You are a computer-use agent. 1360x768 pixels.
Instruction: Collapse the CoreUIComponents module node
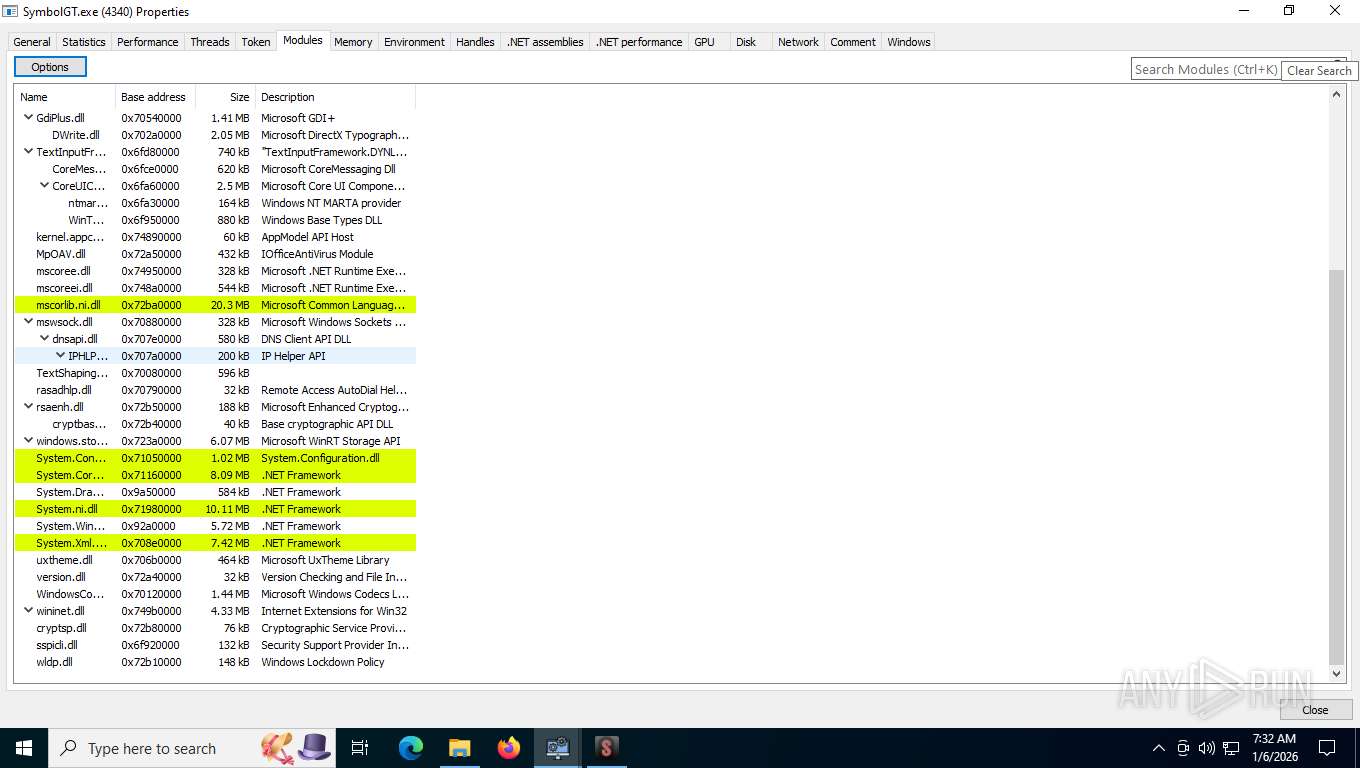pyautogui.click(x=44, y=186)
